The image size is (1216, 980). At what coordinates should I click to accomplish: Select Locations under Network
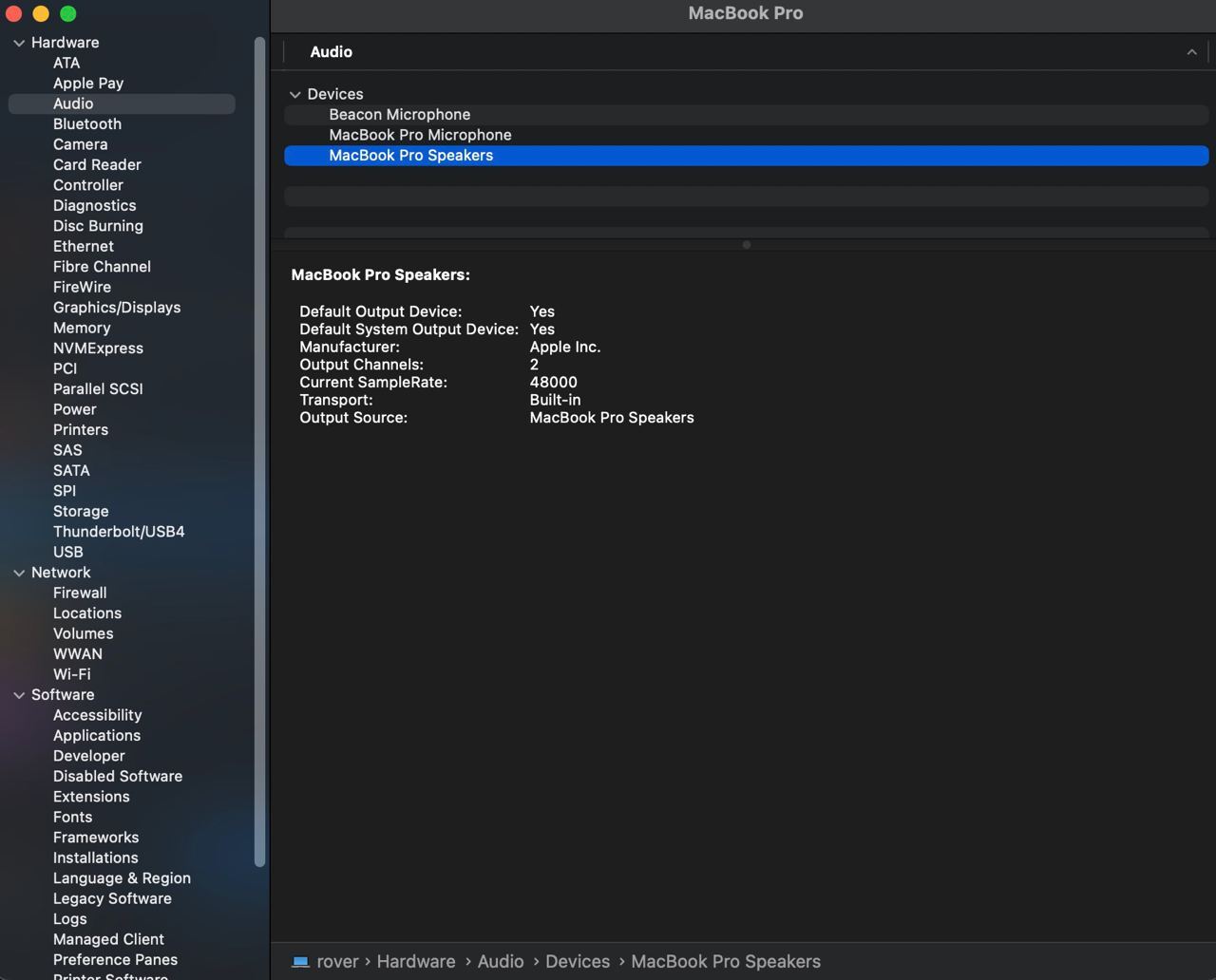[x=87, y=613]
